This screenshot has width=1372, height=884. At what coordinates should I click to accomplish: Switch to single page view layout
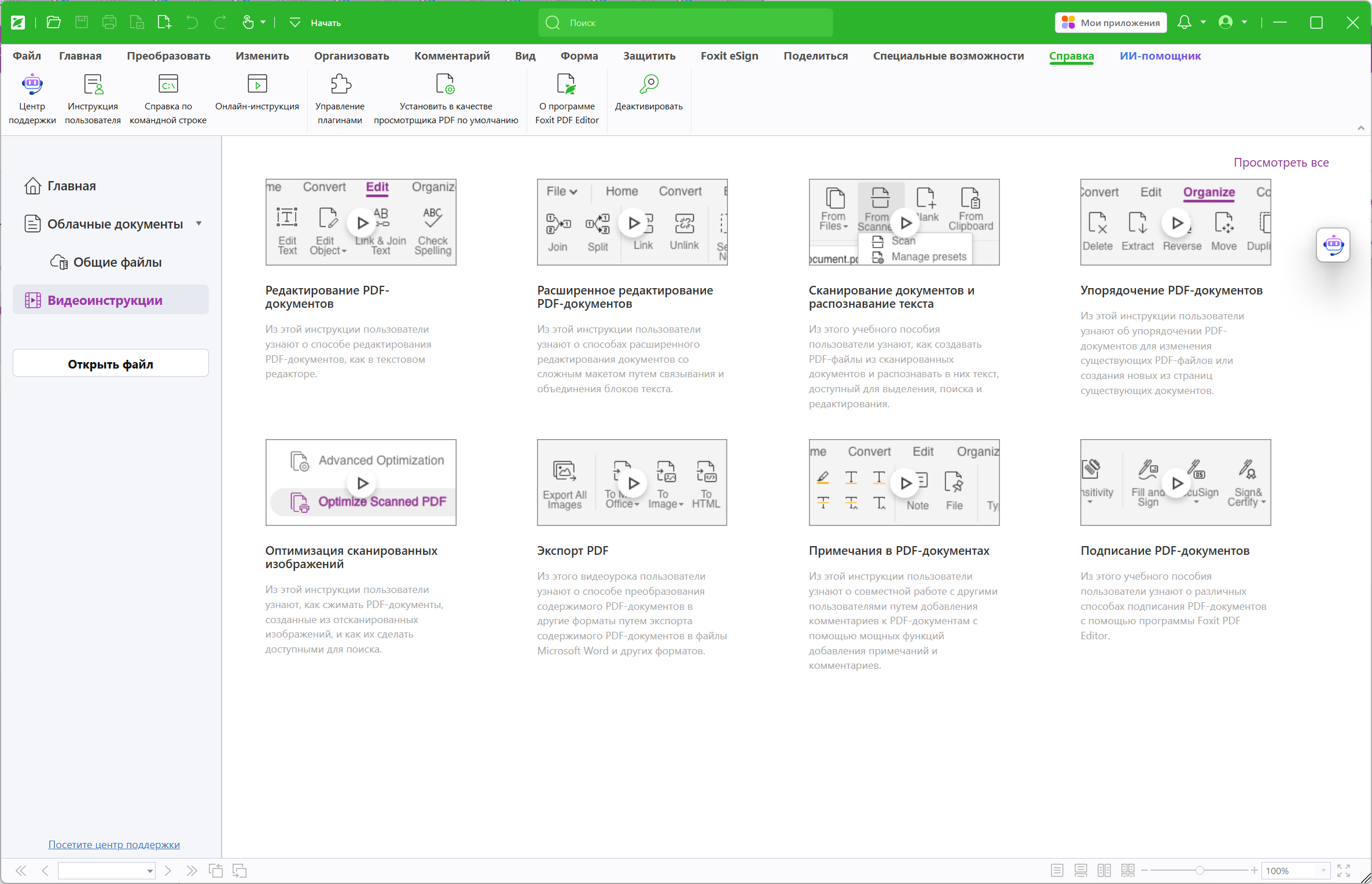[1057, 871]
